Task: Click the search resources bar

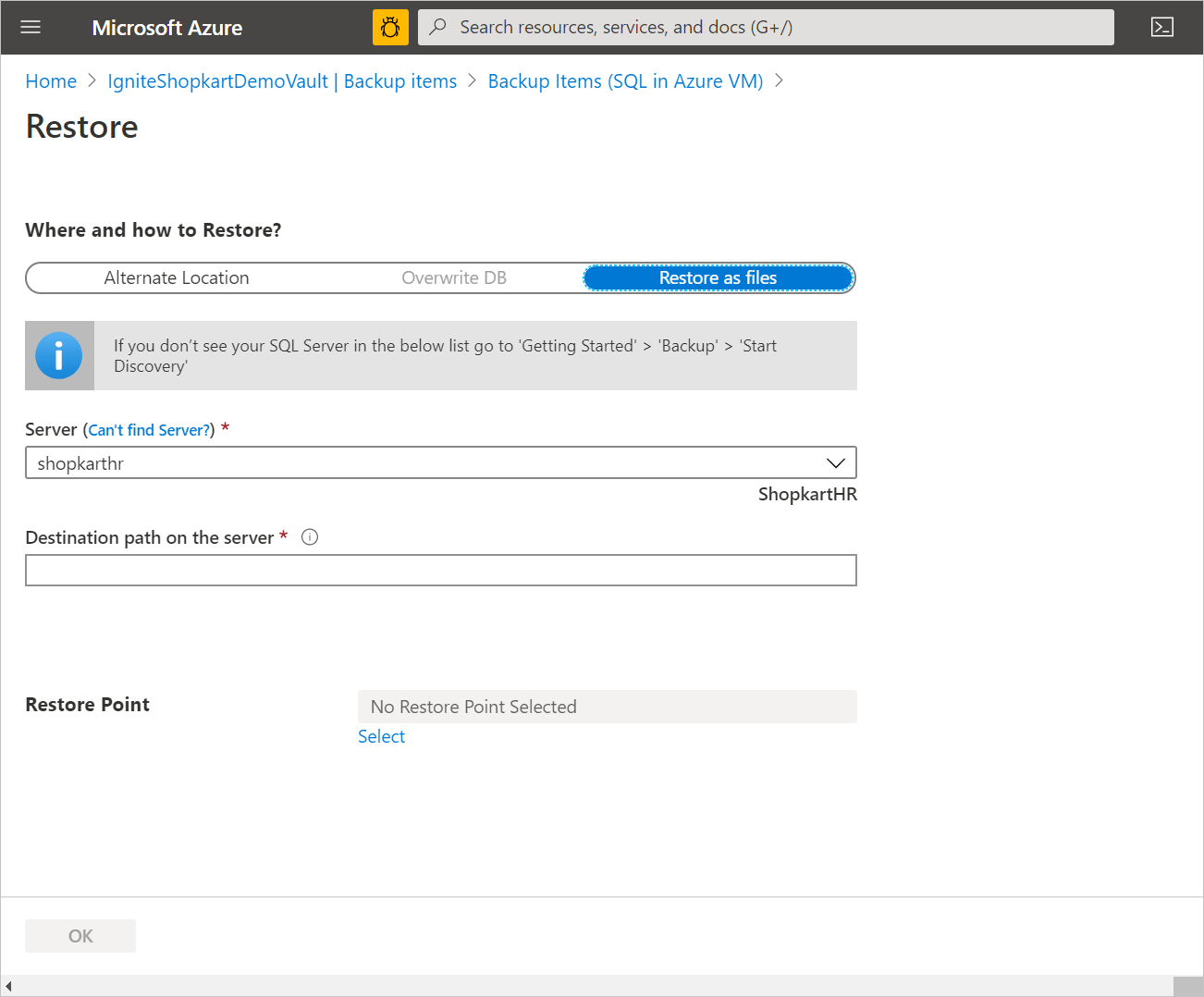Action: point(766,27)
